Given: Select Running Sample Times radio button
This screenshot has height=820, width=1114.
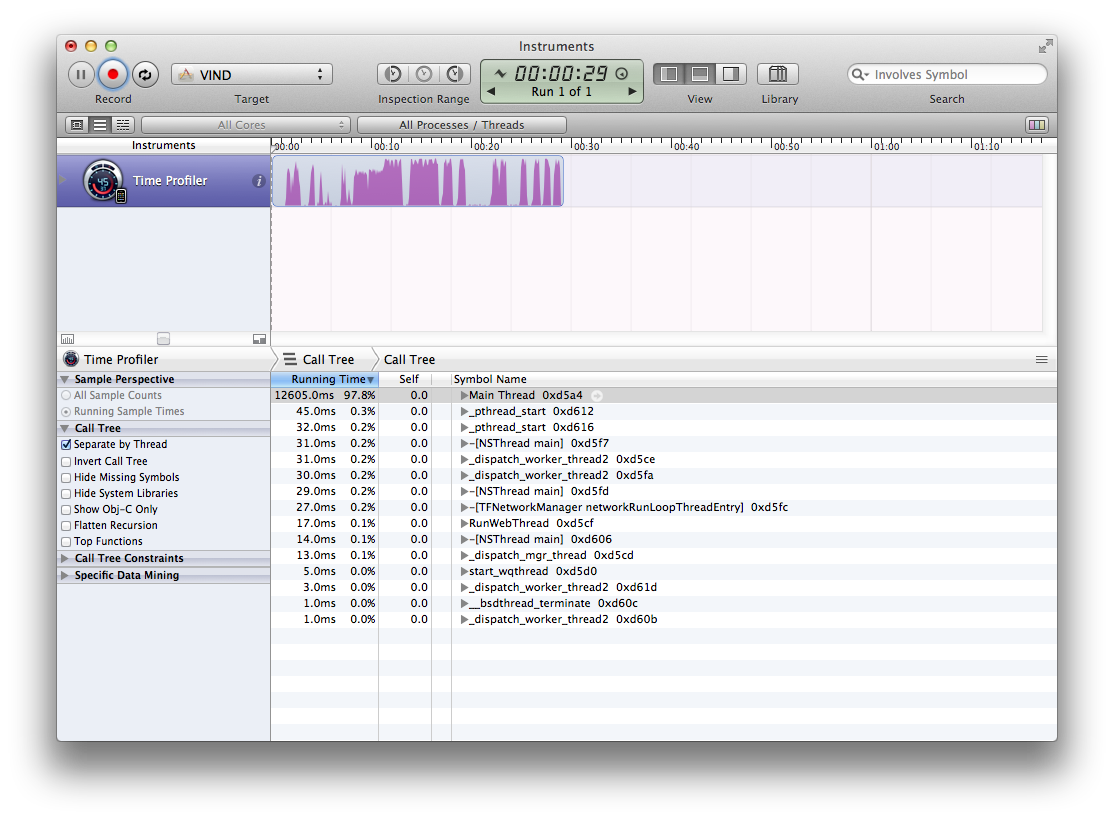Looking at the screenshot, I should (66, 411).
